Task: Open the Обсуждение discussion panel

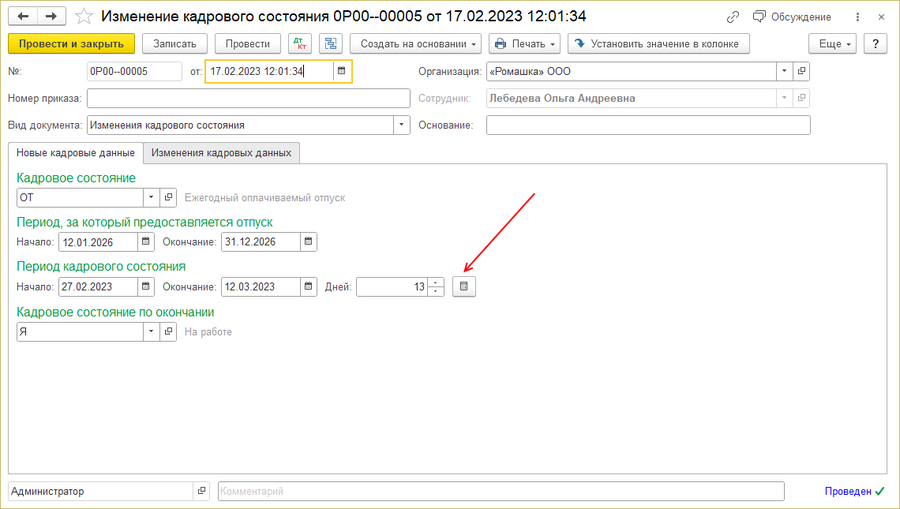Action: (792, 17)
